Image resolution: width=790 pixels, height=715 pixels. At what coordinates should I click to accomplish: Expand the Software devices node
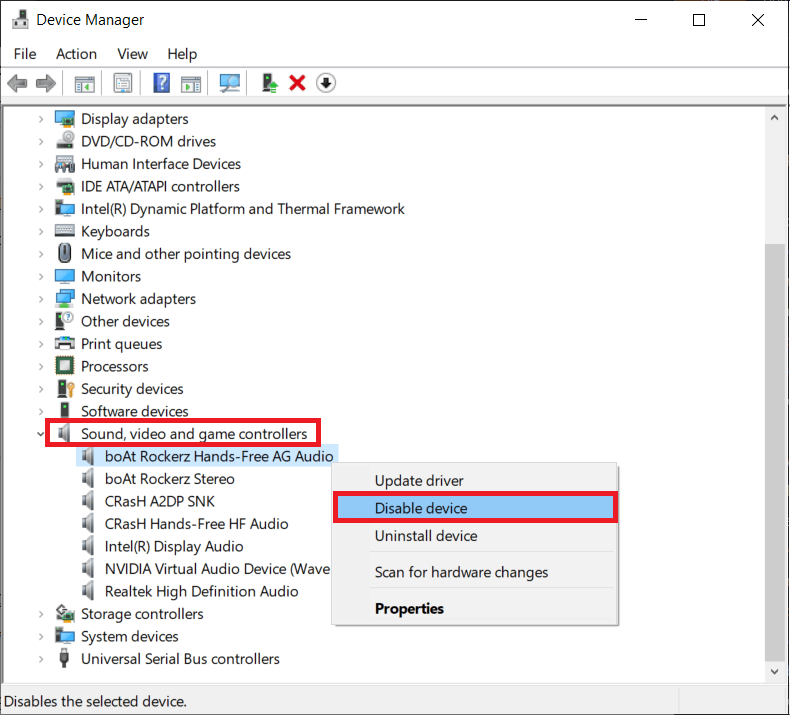point(41,412)
